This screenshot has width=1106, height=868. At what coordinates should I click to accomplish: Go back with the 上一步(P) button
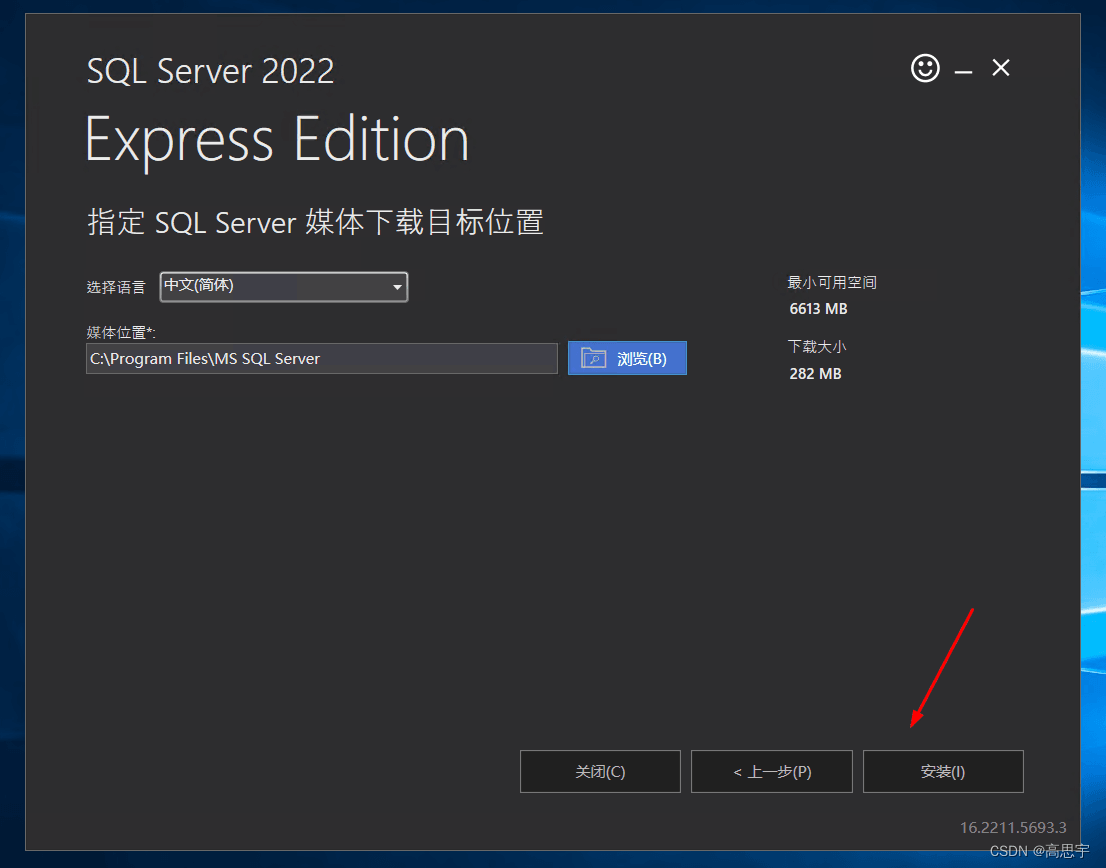click(772, 771)
